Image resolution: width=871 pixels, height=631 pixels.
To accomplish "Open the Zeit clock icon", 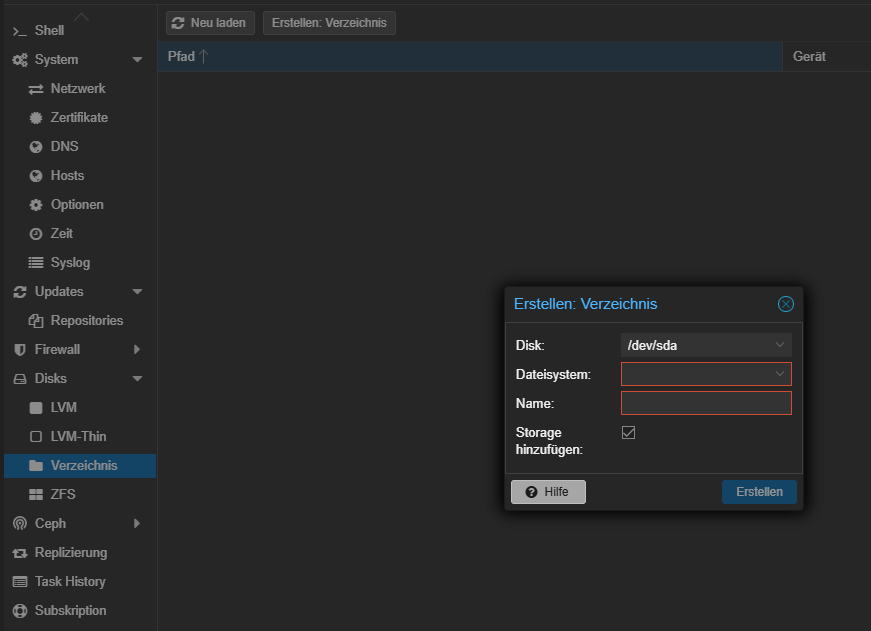I will [x=36, y=234].
